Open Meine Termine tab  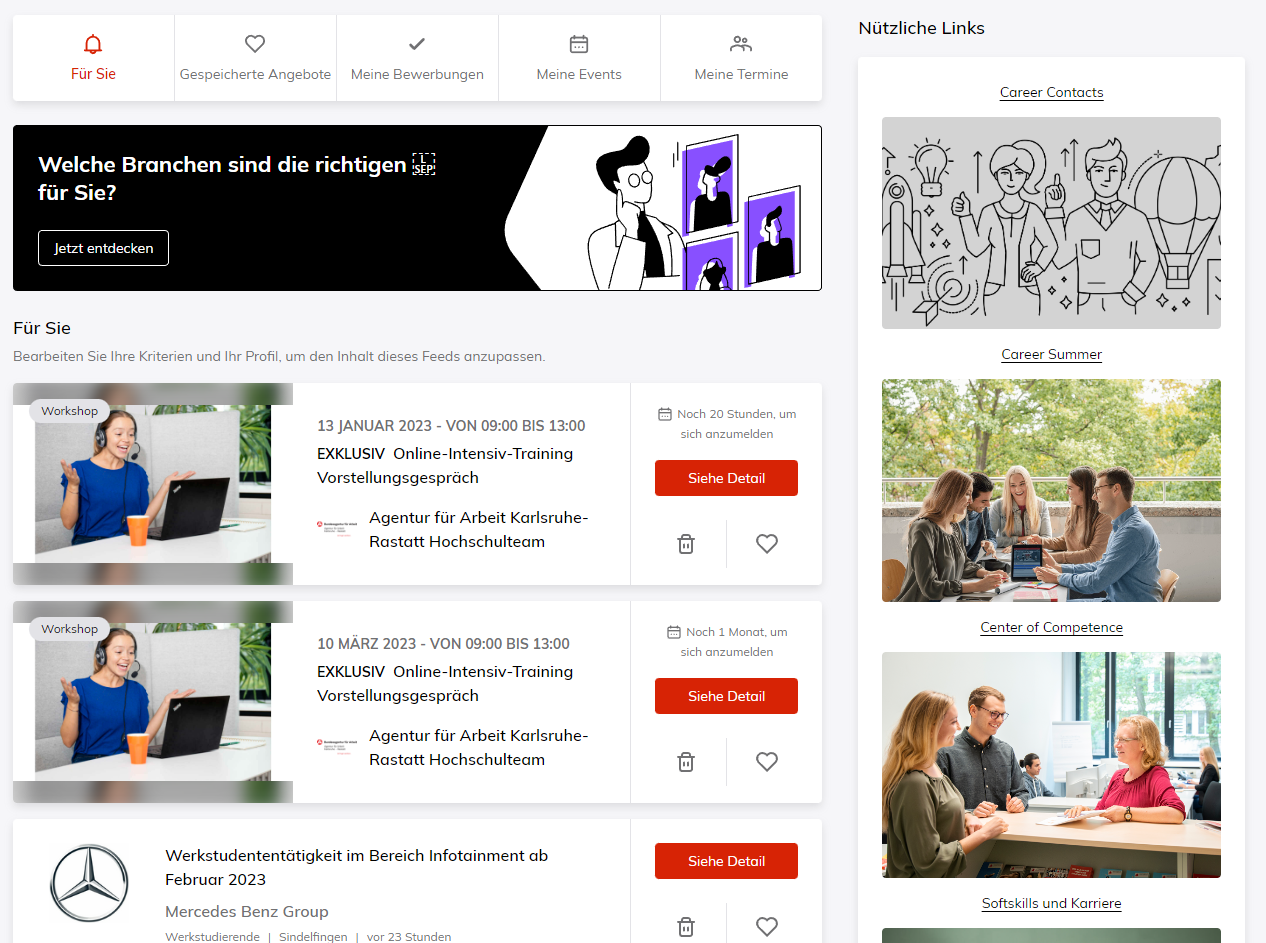pyautogui.click(x=741, y=58)
